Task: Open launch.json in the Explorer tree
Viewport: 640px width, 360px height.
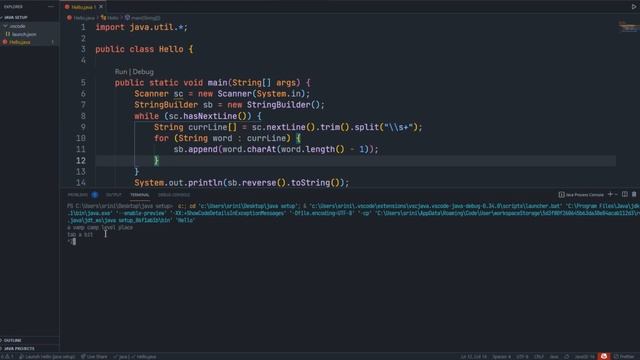Action: 23,34
